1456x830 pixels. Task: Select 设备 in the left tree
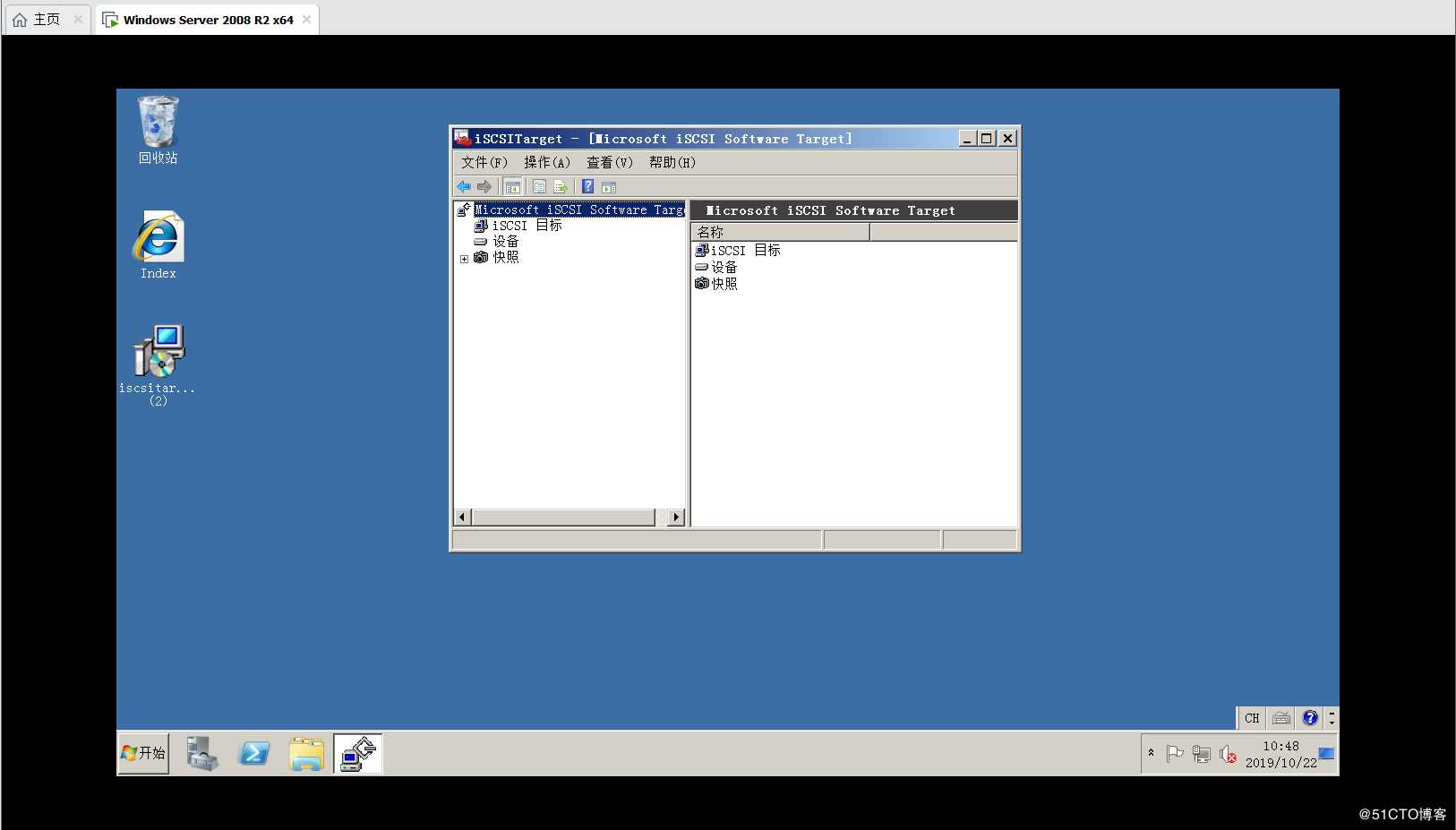click(x=505, y=242)
